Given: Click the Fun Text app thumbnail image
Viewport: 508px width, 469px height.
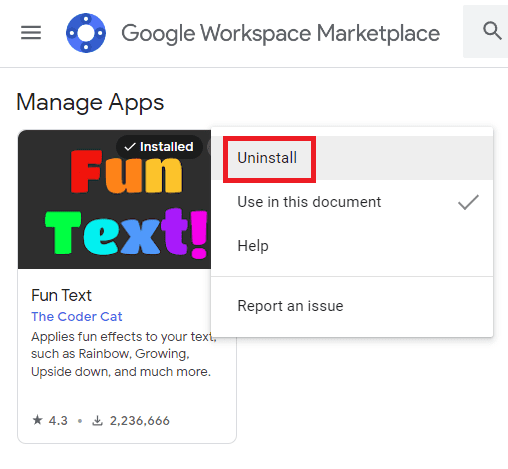Looking at the screenshot, I should (115, 199).
